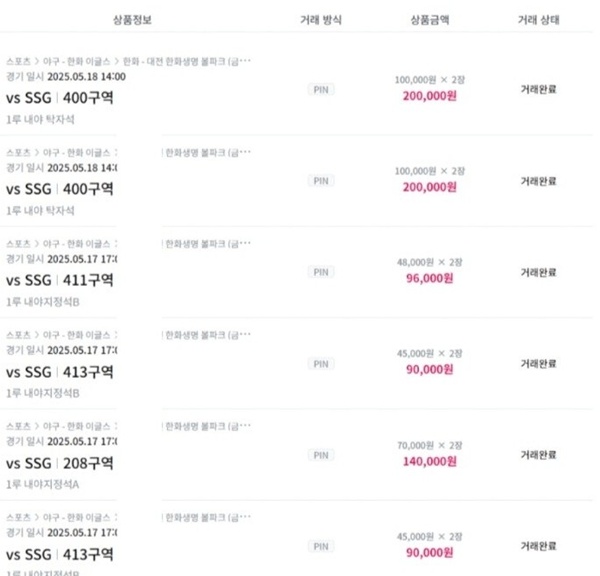This screenshot has height=576, width=600.
Task: Open the vs SSG 208구역 listing
Action: [60, 463]
